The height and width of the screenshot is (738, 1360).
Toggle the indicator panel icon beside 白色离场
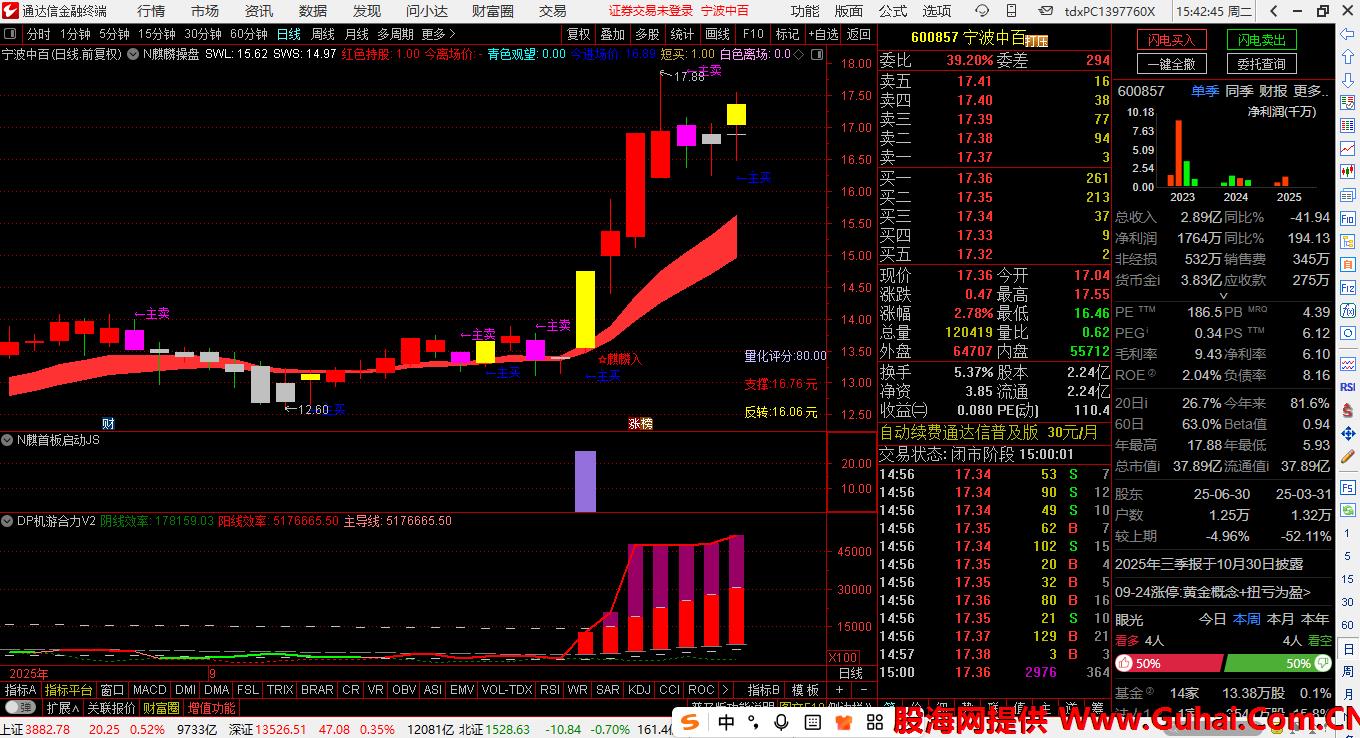798,54
